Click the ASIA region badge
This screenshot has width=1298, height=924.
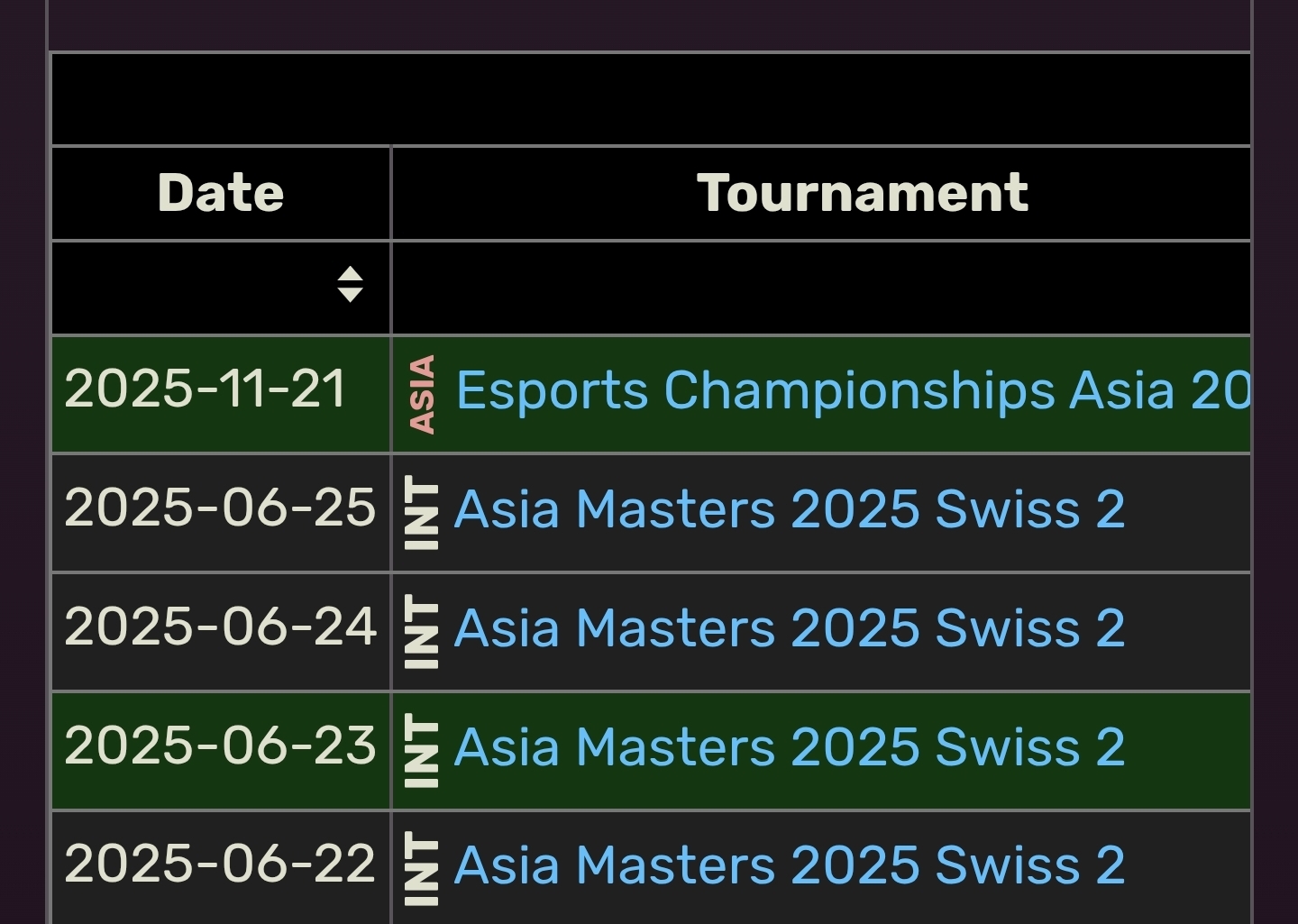coord(422,394)
